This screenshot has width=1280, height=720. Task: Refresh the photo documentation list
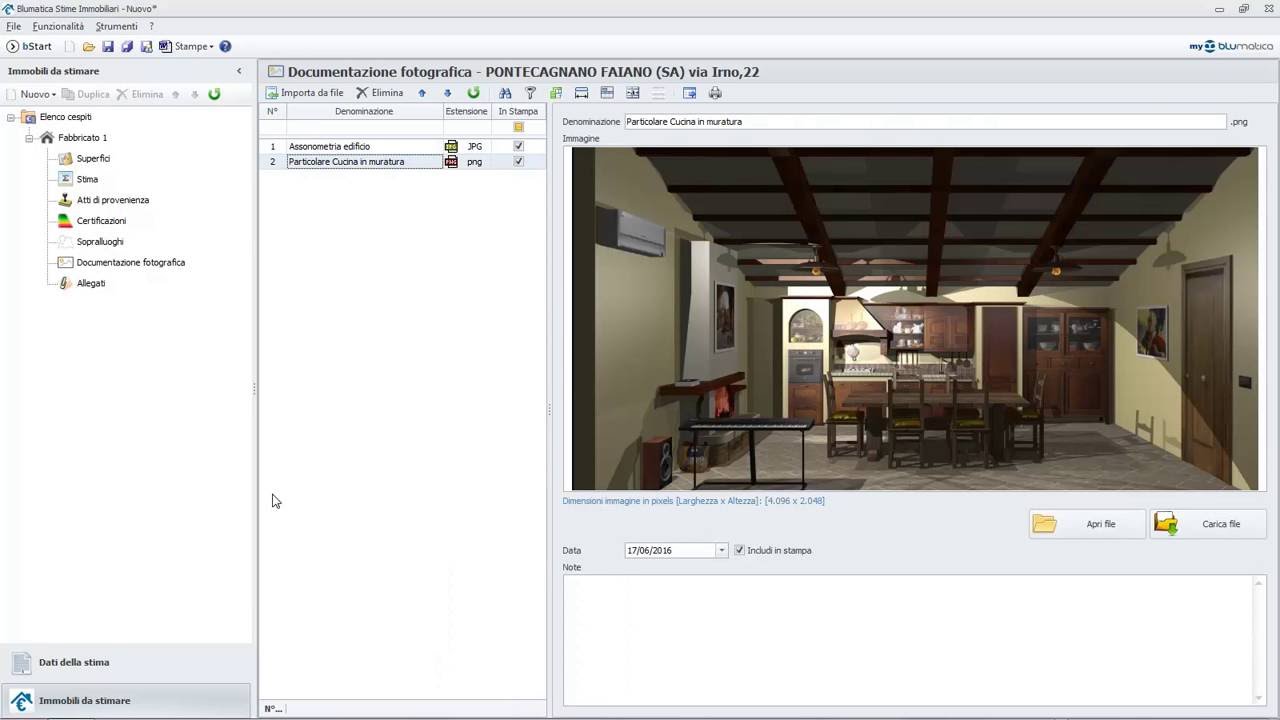[474, 93]
